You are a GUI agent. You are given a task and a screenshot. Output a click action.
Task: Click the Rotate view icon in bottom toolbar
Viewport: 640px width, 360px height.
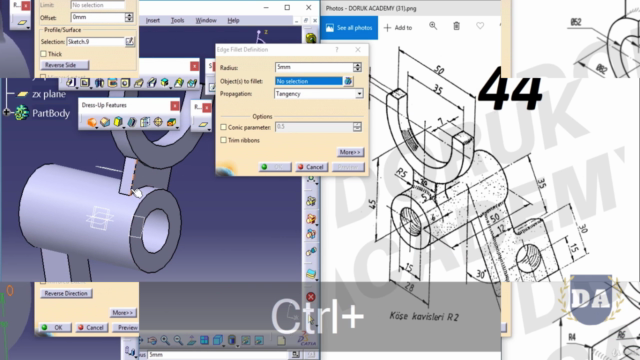pos(152,340)
